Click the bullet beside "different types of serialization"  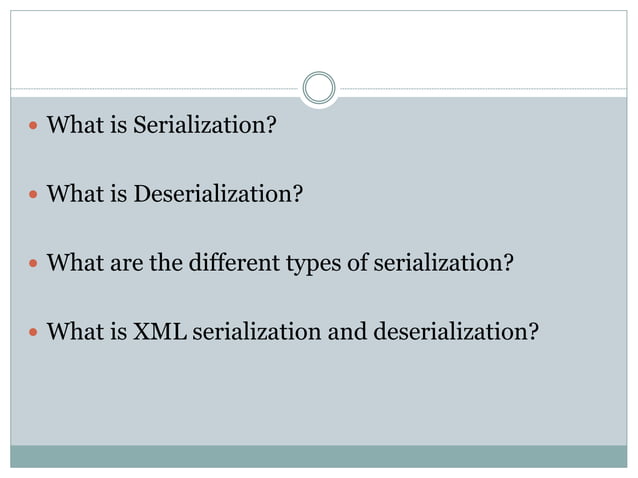pos(34,263)
